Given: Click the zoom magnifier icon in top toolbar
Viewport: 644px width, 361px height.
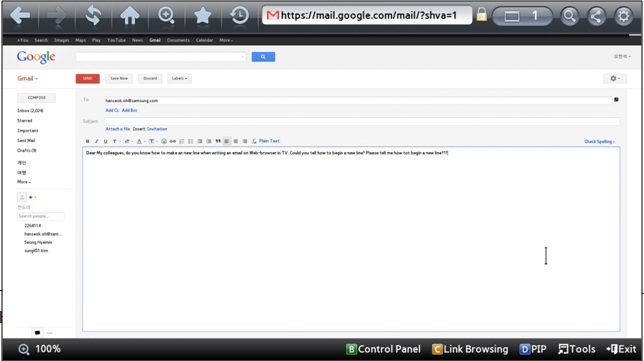Looking at the screenshot, I should click(166, 16).
